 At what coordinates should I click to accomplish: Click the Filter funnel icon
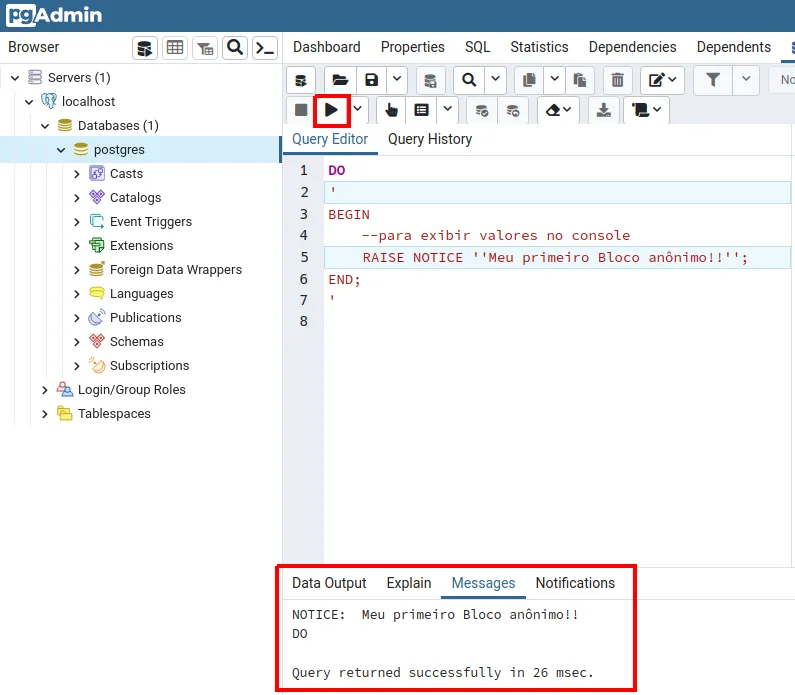[x=713, y=80]
